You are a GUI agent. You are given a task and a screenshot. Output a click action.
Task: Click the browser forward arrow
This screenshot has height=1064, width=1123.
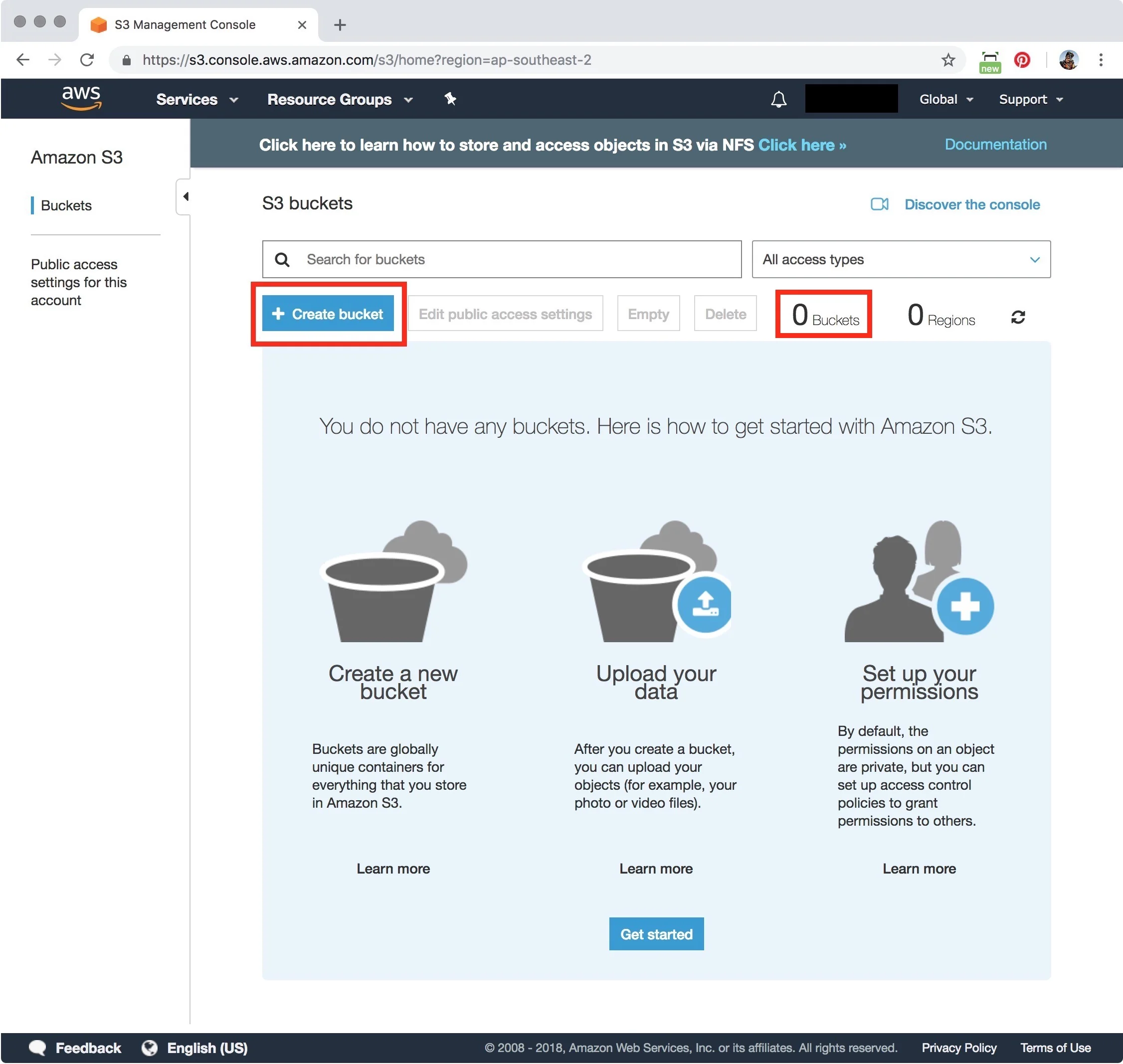click(x=54, y=59)
